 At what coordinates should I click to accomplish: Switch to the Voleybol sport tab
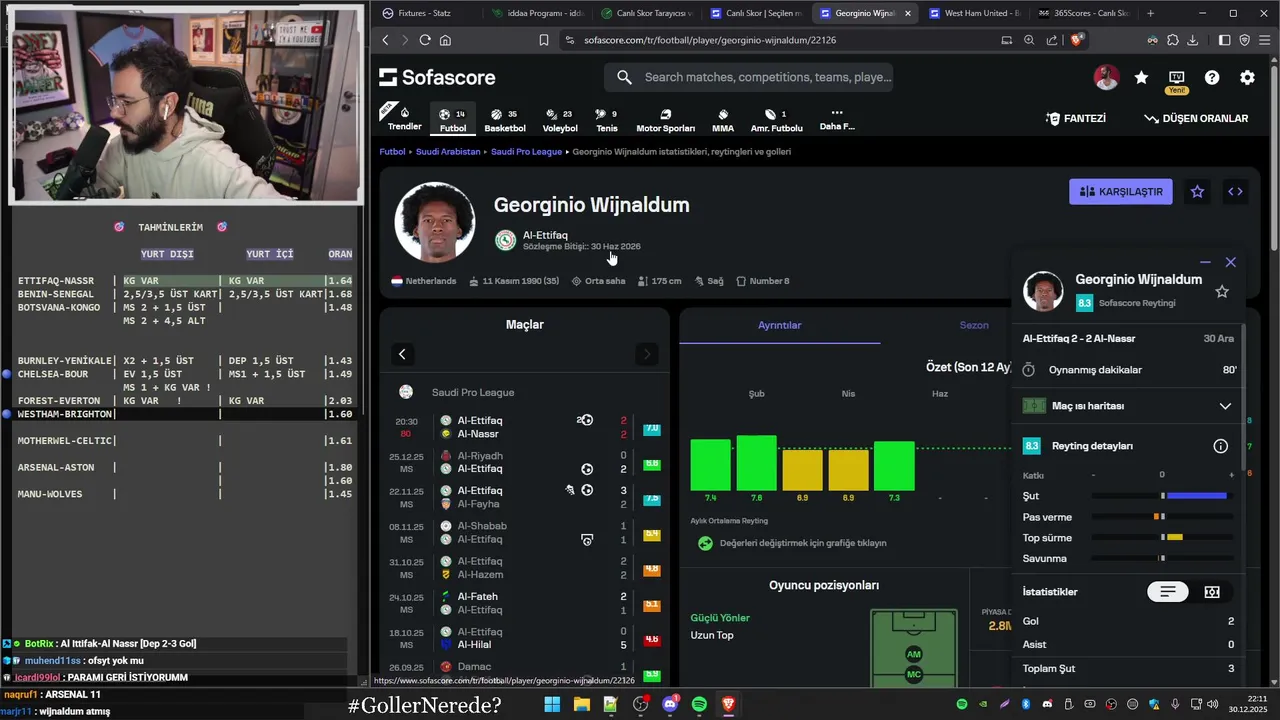pos(560,119)
